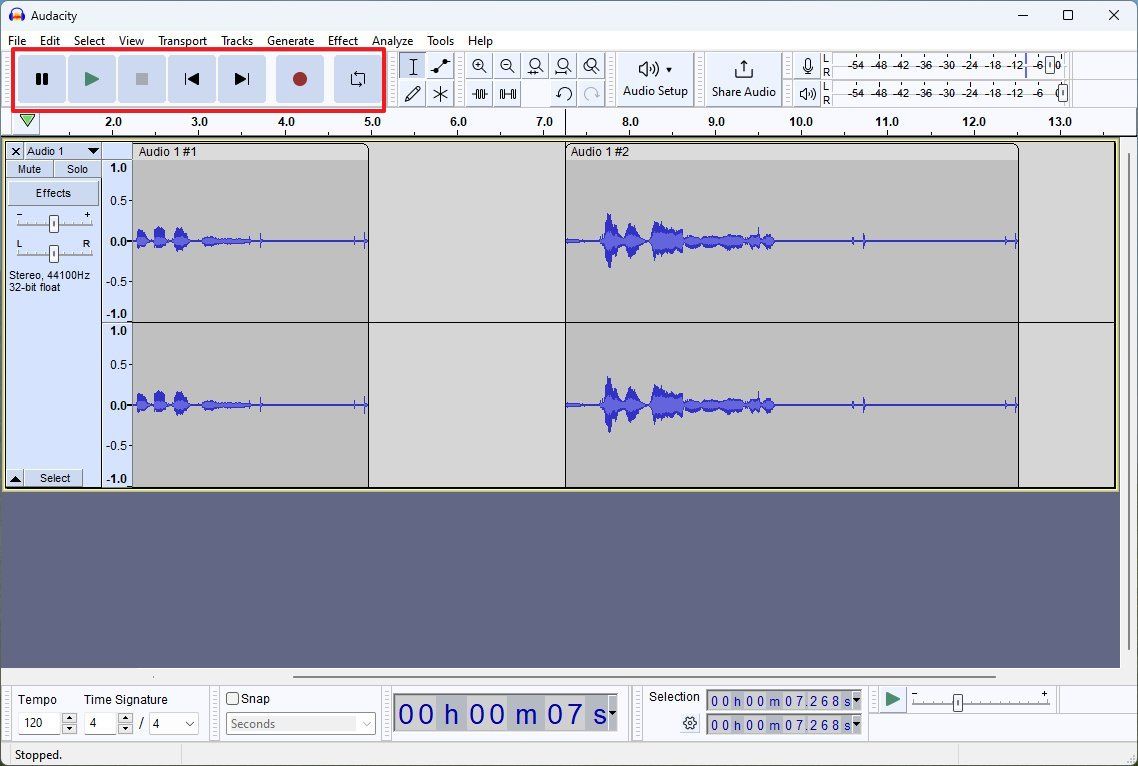Select the Draw tool
Screen dimensions: 1138x766
411,93
